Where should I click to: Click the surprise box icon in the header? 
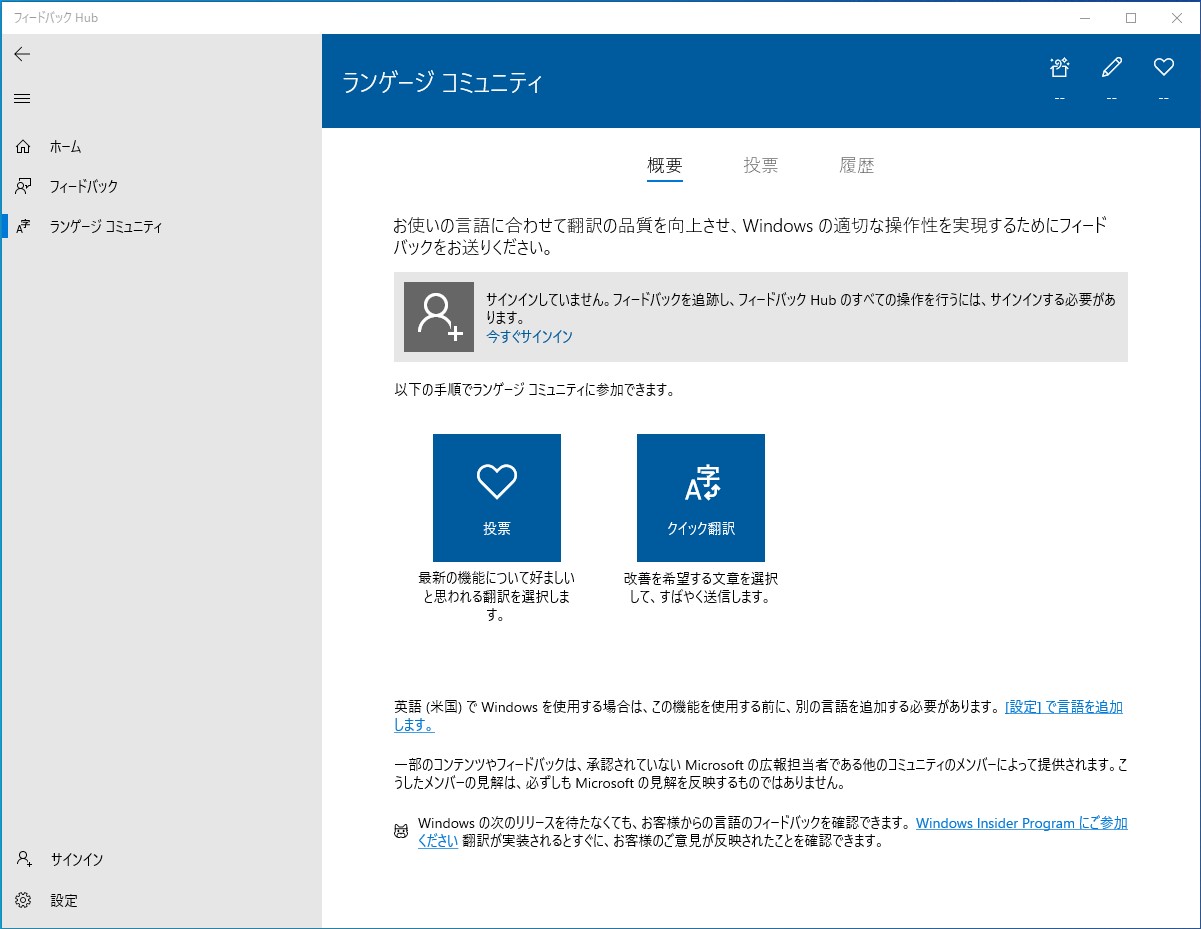[x=1059, y=66]
